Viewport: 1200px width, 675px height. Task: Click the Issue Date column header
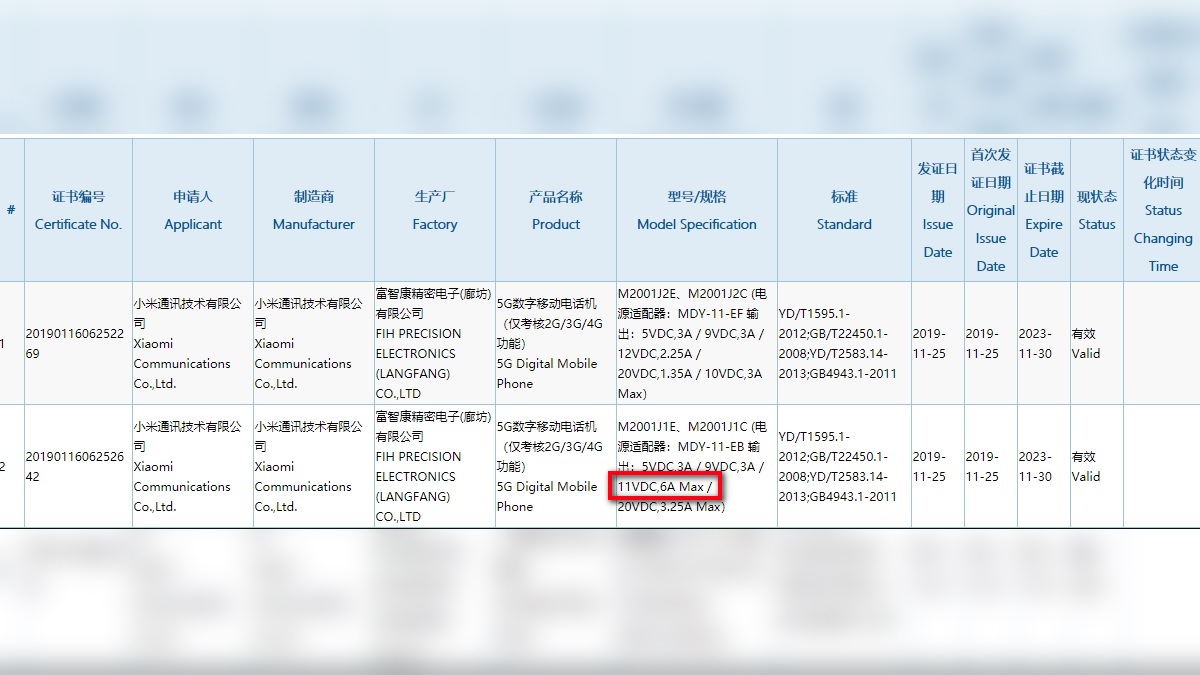936,210
